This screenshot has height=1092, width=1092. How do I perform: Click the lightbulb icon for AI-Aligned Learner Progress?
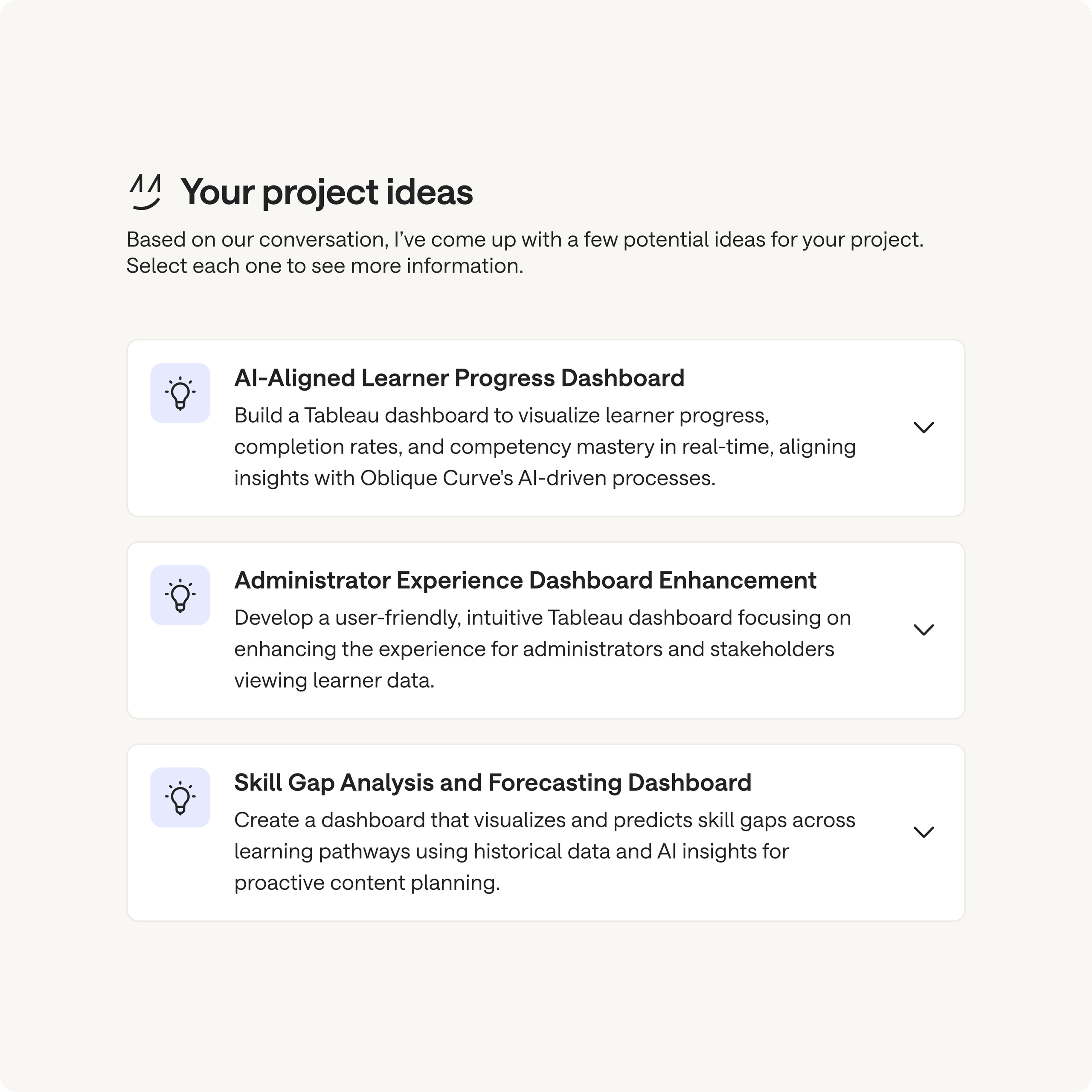point(180,393)
